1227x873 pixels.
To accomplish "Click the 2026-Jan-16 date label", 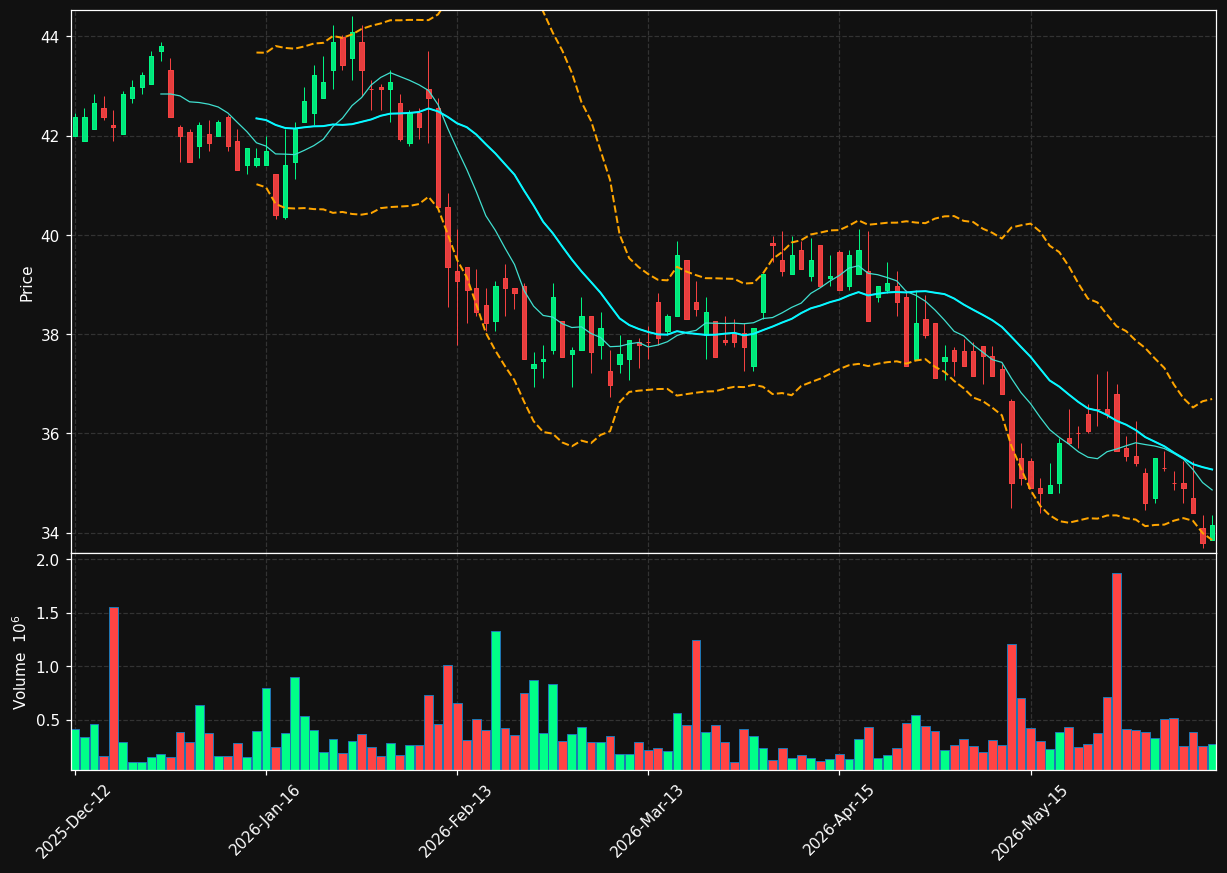I will (x=264, y=821).
